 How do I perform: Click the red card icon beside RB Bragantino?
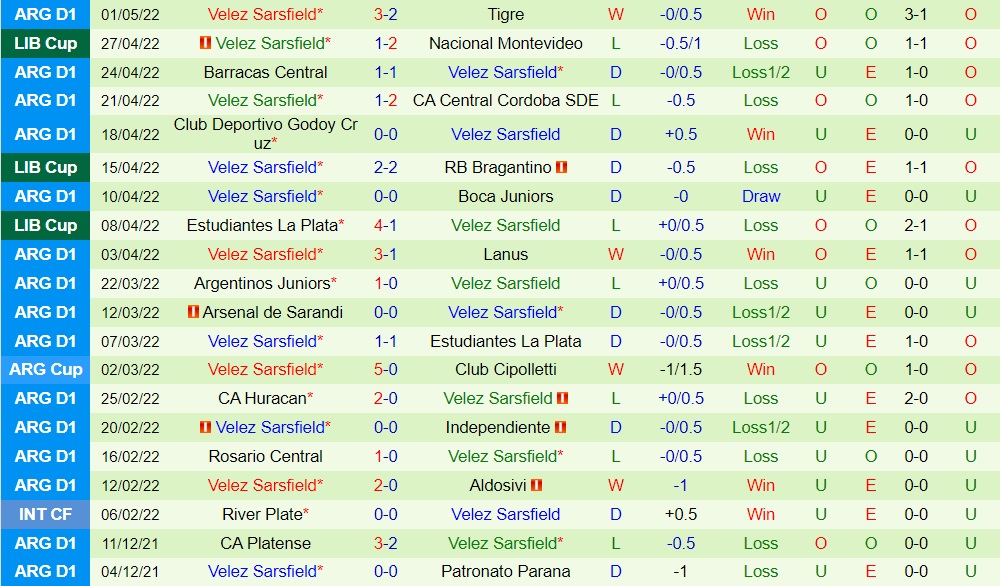pos(562,167)
